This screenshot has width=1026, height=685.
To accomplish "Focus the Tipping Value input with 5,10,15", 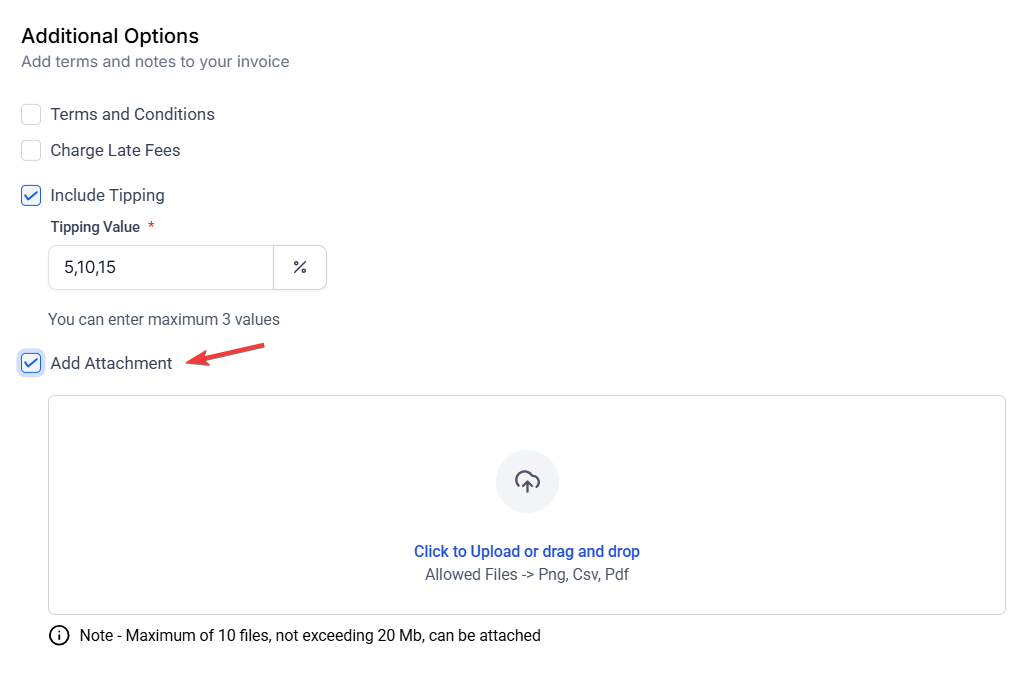I will pyautogui.click(x=161, y=267).
